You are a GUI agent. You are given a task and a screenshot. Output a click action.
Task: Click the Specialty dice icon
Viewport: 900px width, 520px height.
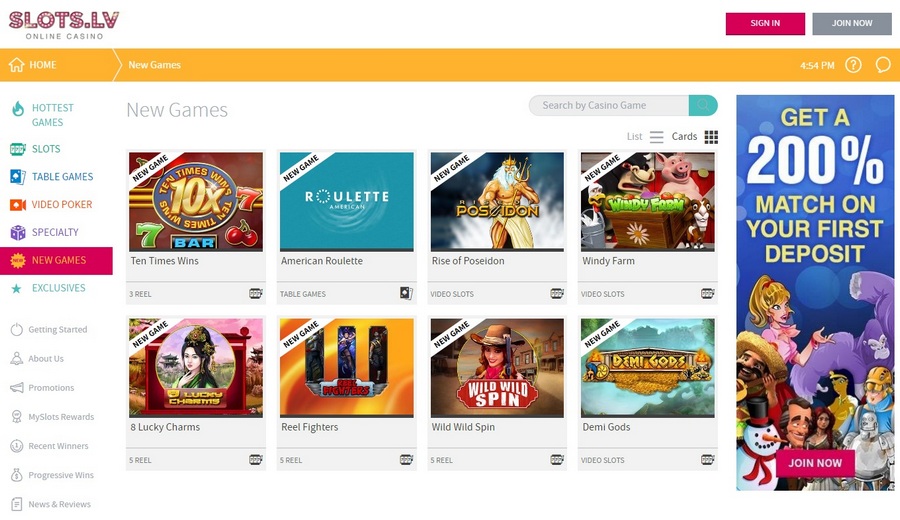(18, 232)
